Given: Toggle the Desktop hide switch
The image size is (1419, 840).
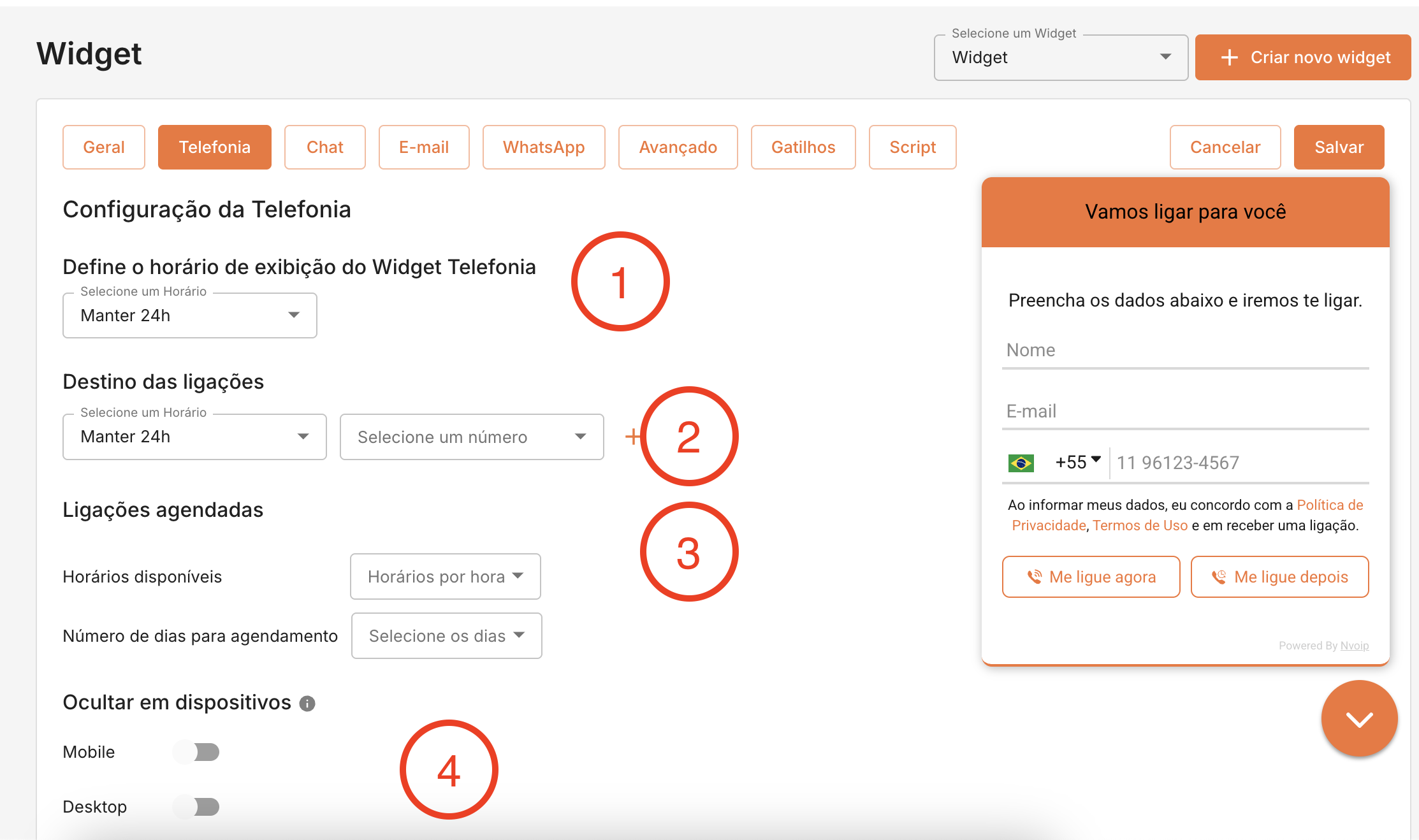Looking at the screenshot, I should pos(196,807).
